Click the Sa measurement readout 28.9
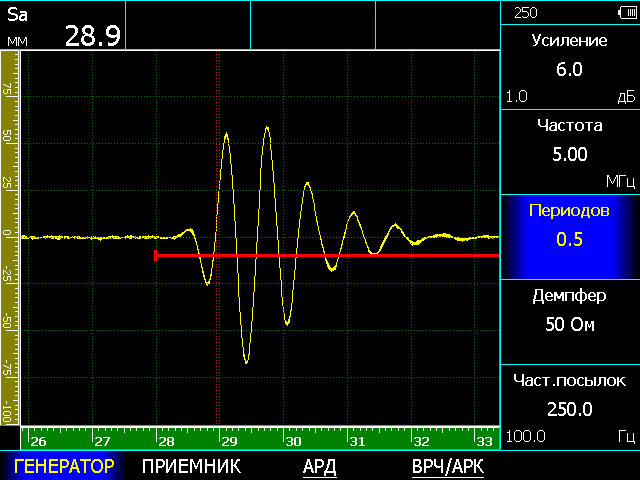 click(93, 37)
